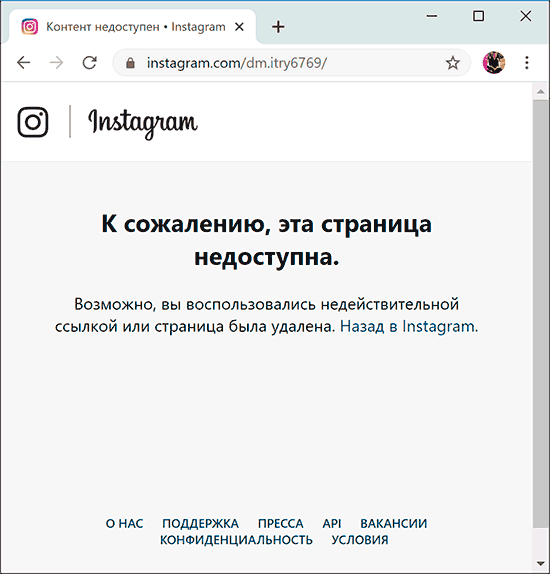
Task: Open 'ВАКАНСИИ' footer link
Action: (394, 523)
